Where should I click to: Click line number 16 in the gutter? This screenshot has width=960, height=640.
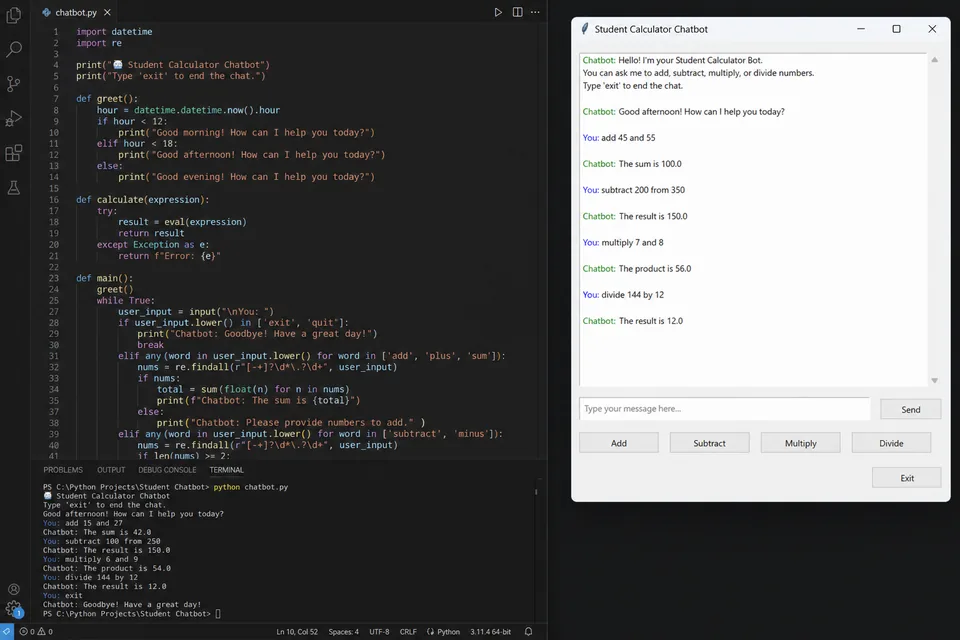point(54,200)
